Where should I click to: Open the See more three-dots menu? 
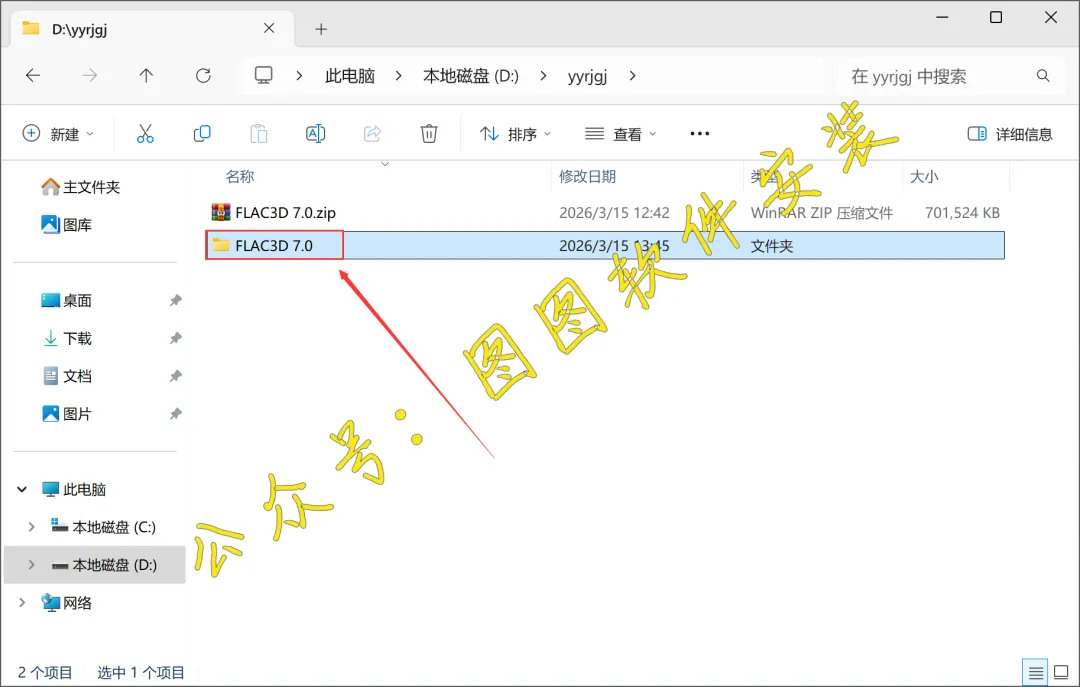700,134
